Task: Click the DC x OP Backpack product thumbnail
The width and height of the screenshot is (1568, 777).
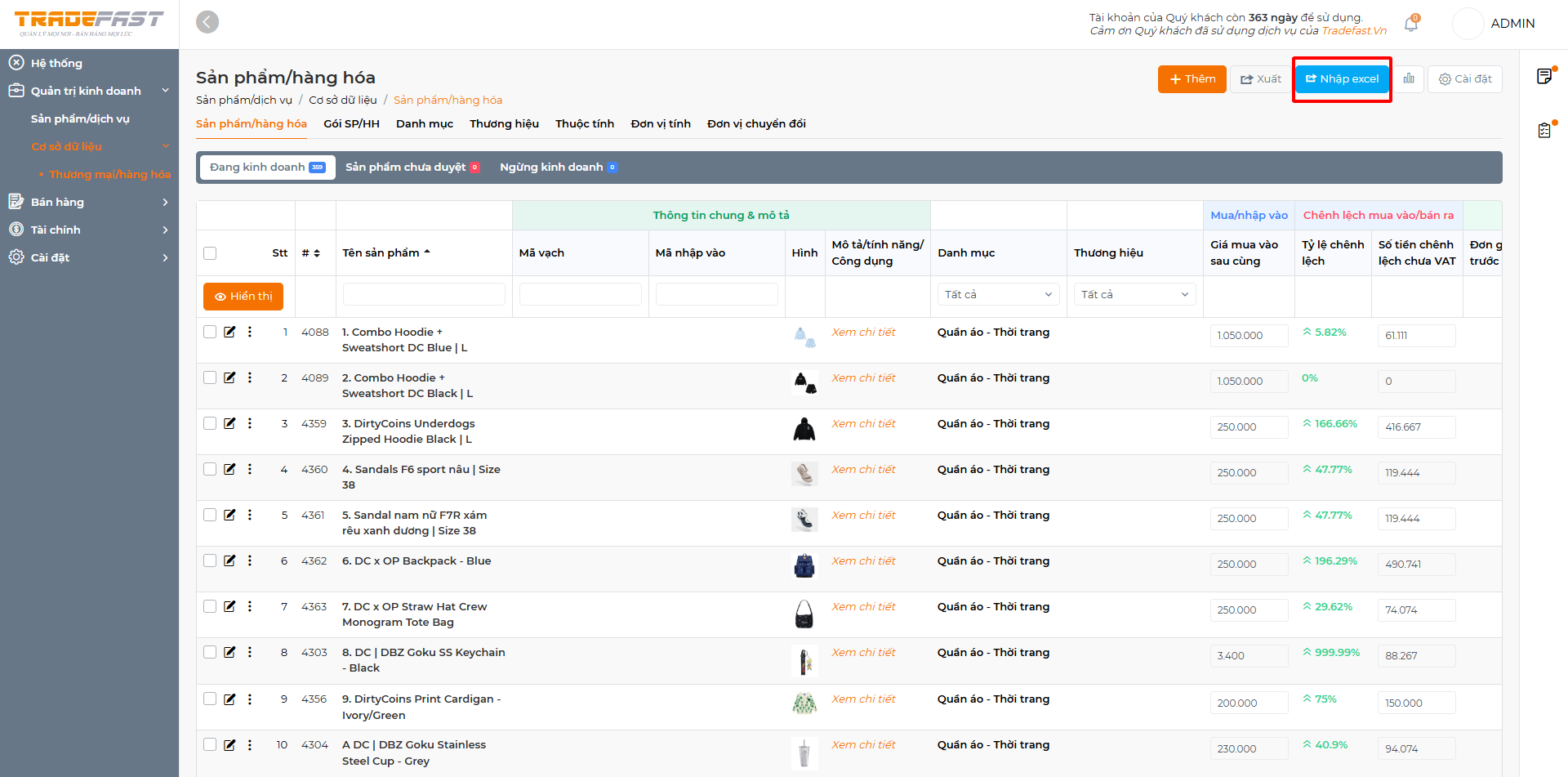Action: (804, 565)
